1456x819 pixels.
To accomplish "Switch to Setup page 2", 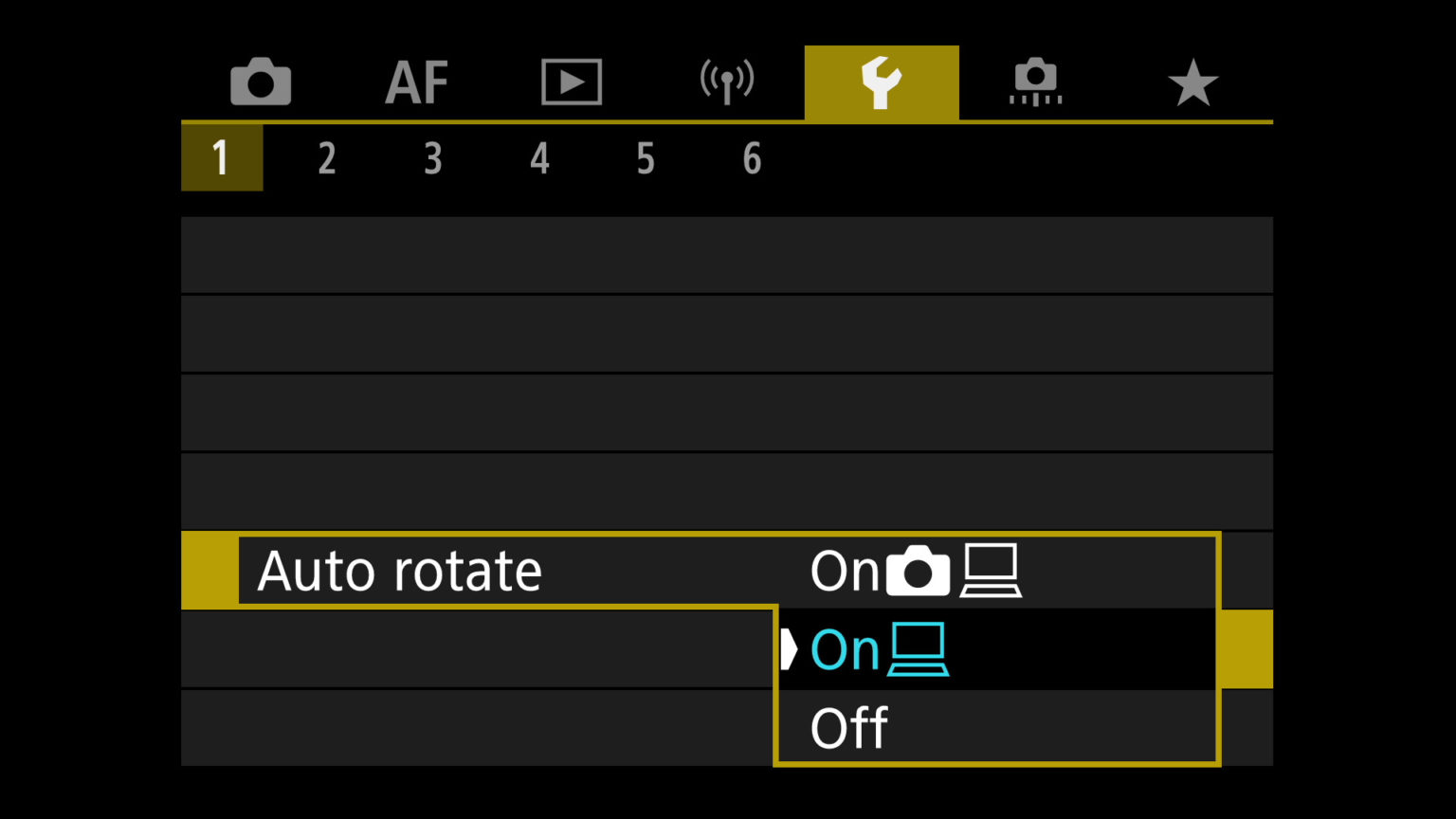I will click(327, 158).
